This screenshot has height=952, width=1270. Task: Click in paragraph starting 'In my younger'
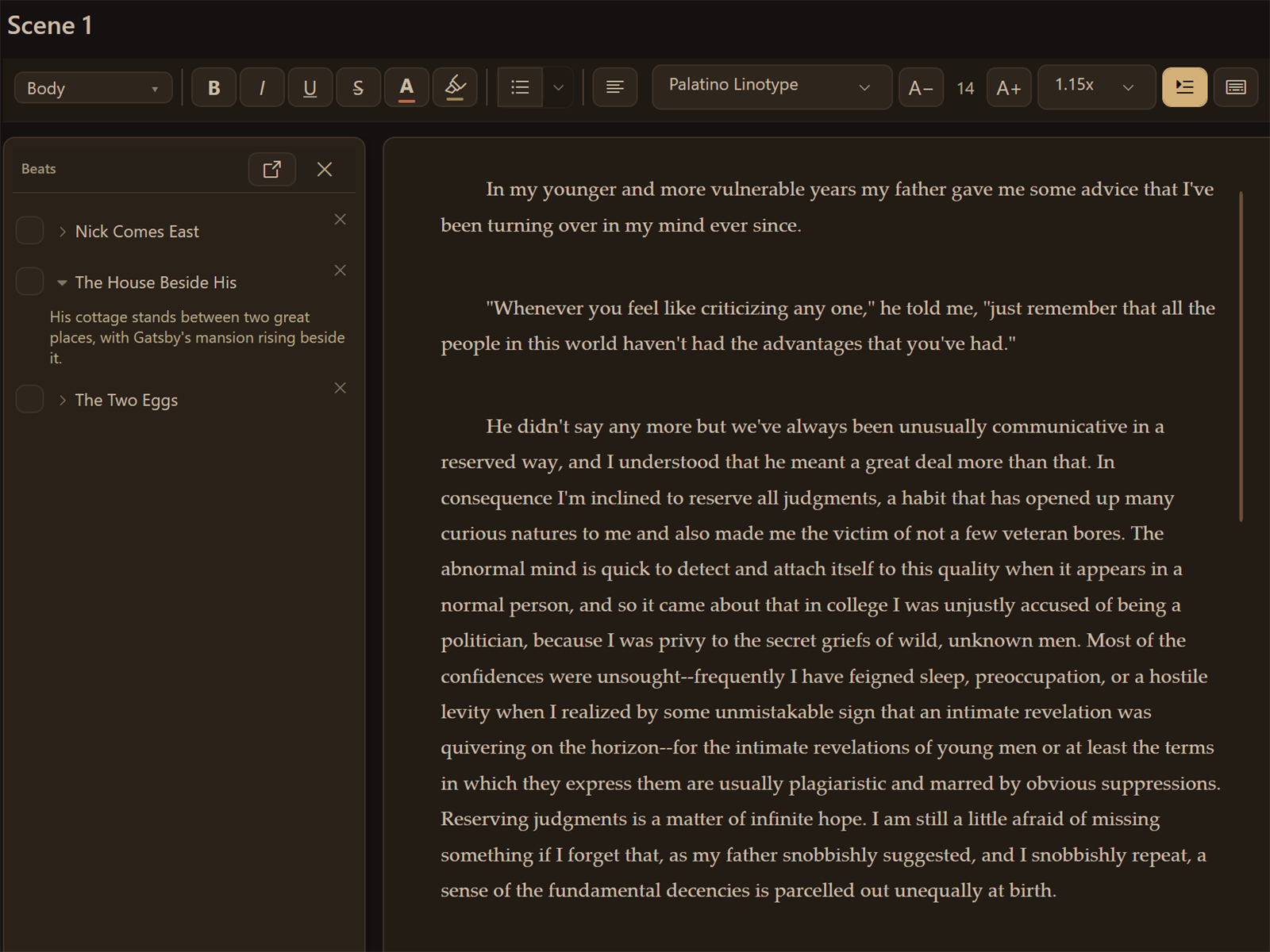pyautogui.click(x=827, y=207)
